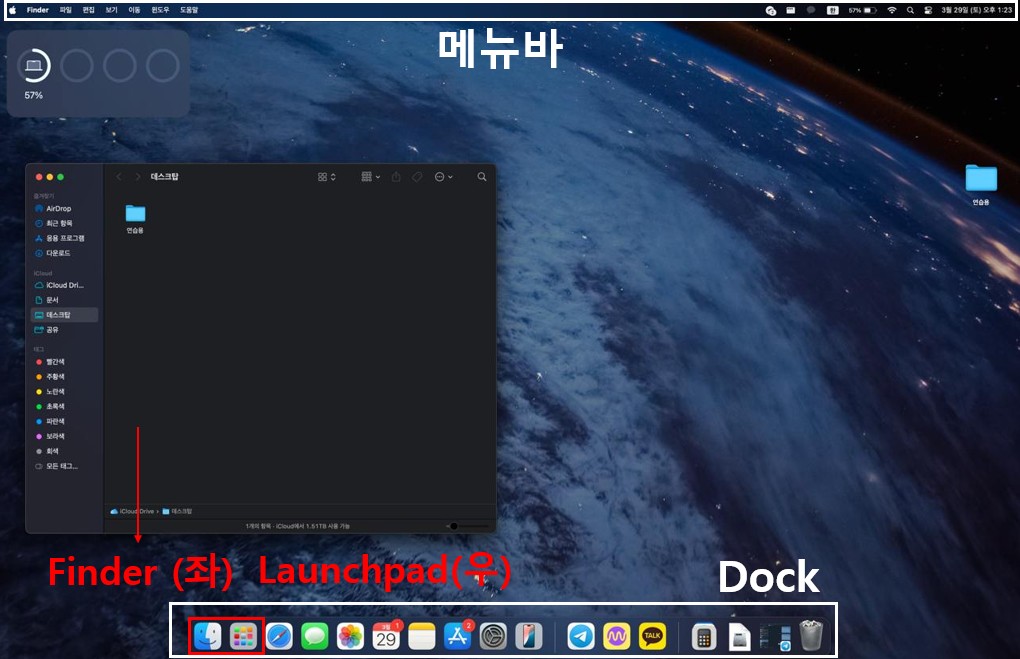Select 데스크탑 in Finder sidebar

[64, 315]
